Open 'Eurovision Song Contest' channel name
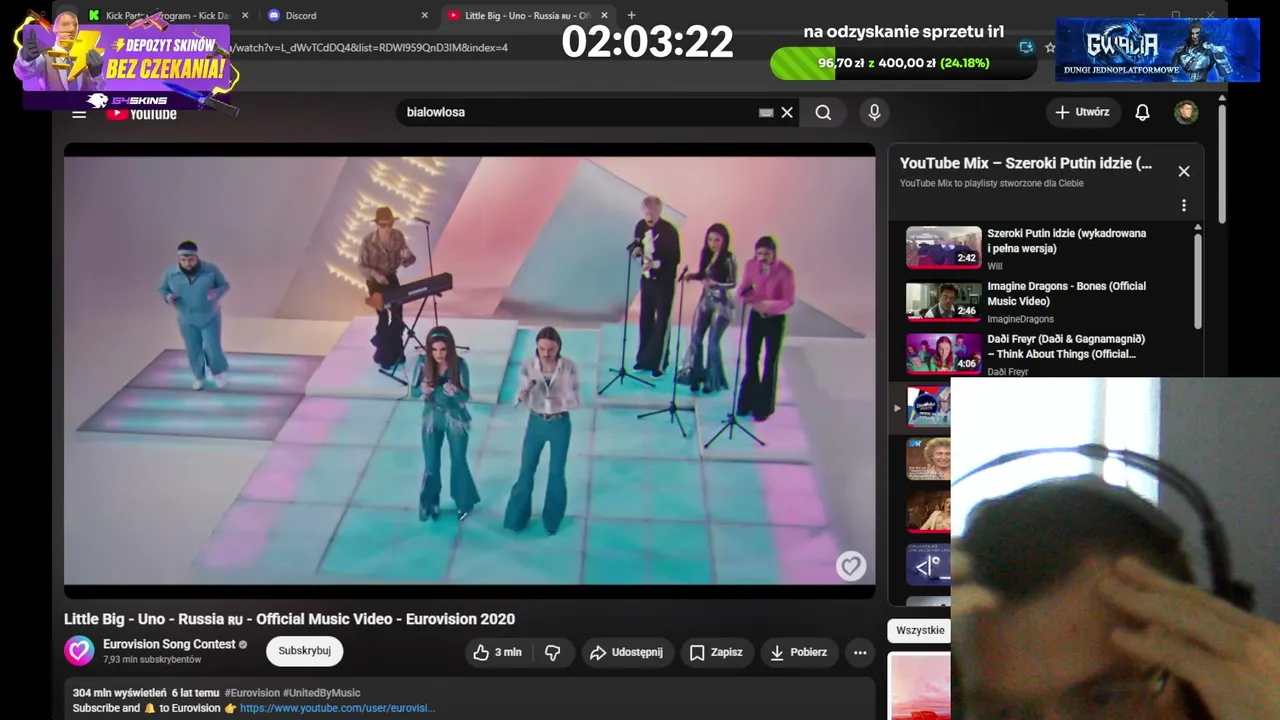Viewport: 1280px width, 720px height. [x=169, y=644]
